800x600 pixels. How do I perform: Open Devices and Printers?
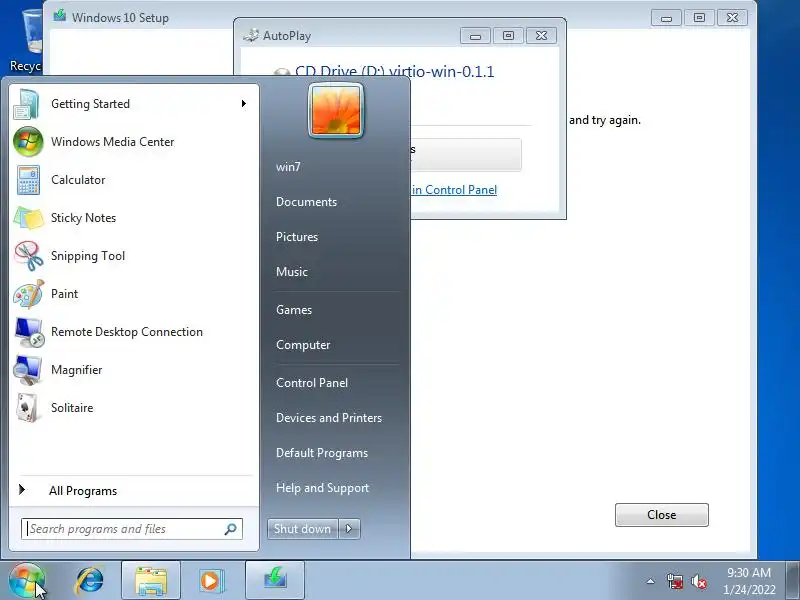click(329, 418)
